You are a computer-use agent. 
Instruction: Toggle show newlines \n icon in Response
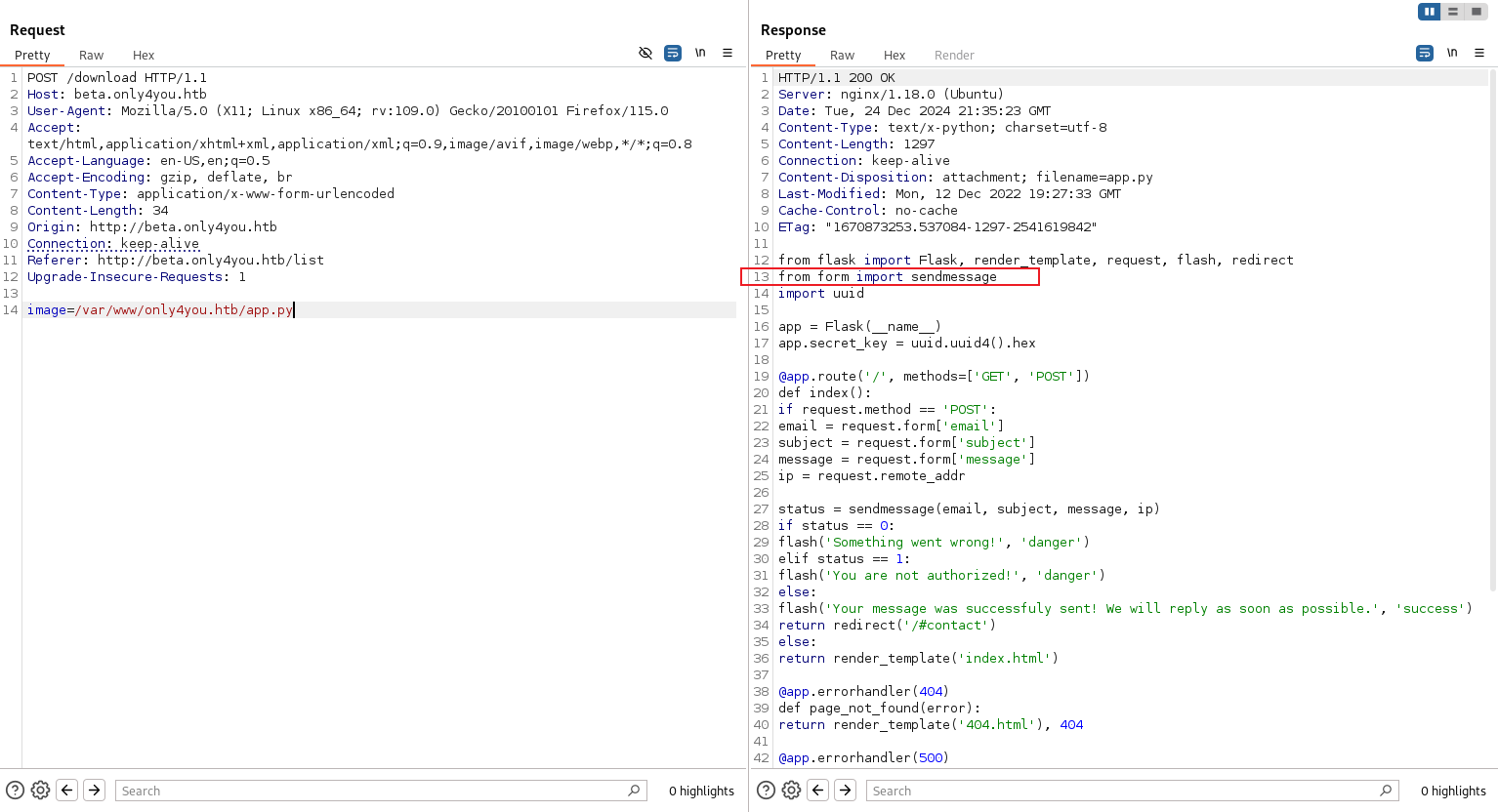(x=1452, y=53)
